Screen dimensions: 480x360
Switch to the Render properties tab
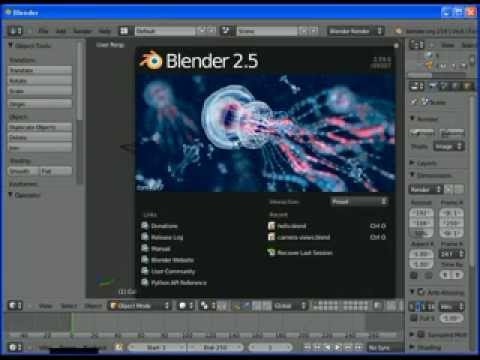pyautogui.click(x=433, y=86)
